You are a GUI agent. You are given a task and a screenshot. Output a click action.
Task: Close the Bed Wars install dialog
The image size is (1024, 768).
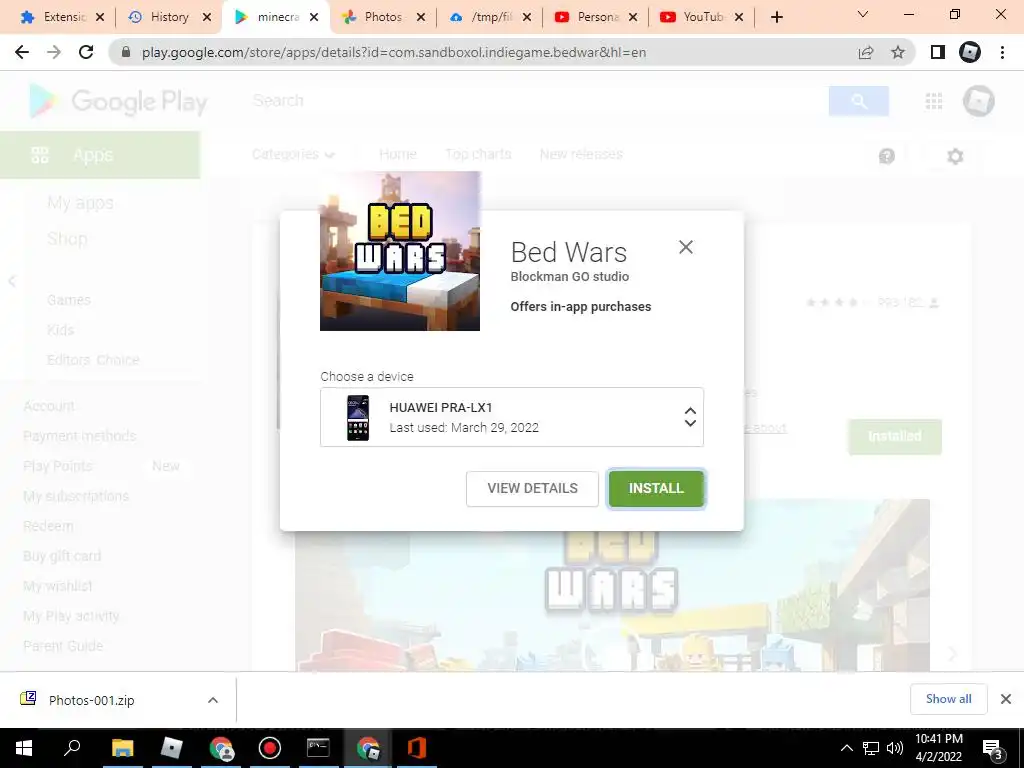click(686, 247)
